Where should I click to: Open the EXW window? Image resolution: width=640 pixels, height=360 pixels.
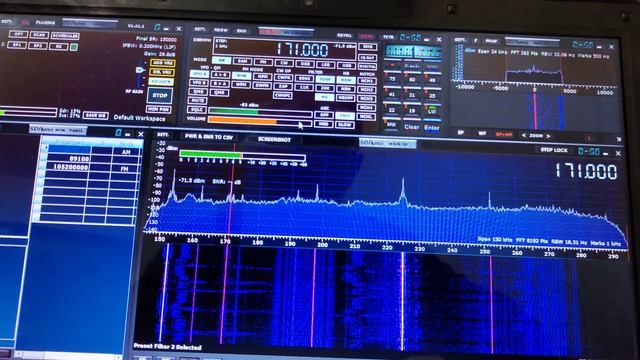click(241, 31)
